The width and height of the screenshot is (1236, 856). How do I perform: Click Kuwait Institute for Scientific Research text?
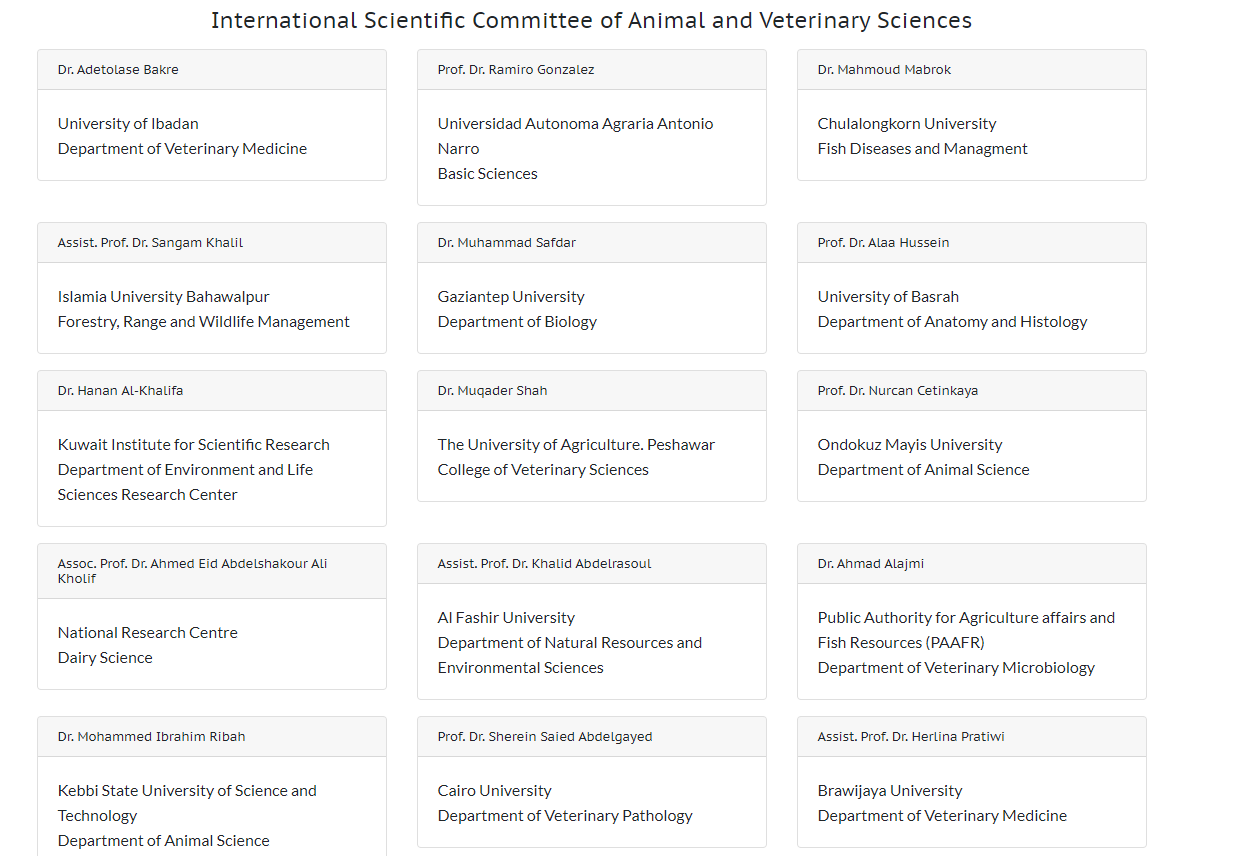tap(194, 445)
